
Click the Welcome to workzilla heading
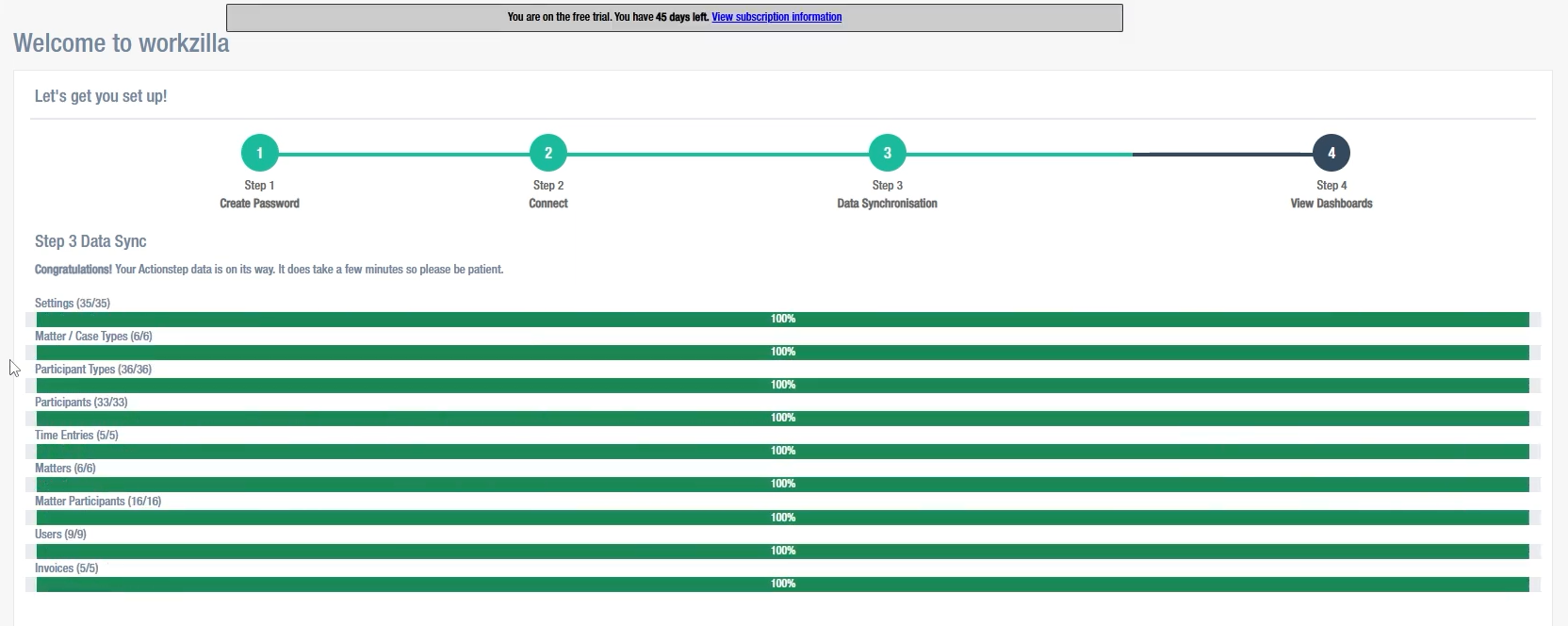click(x=121, y=43)
